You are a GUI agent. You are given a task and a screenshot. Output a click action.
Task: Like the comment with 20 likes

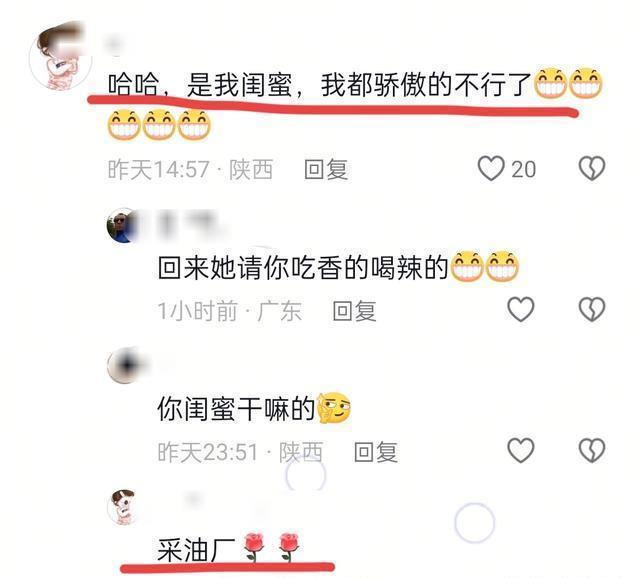491,168
